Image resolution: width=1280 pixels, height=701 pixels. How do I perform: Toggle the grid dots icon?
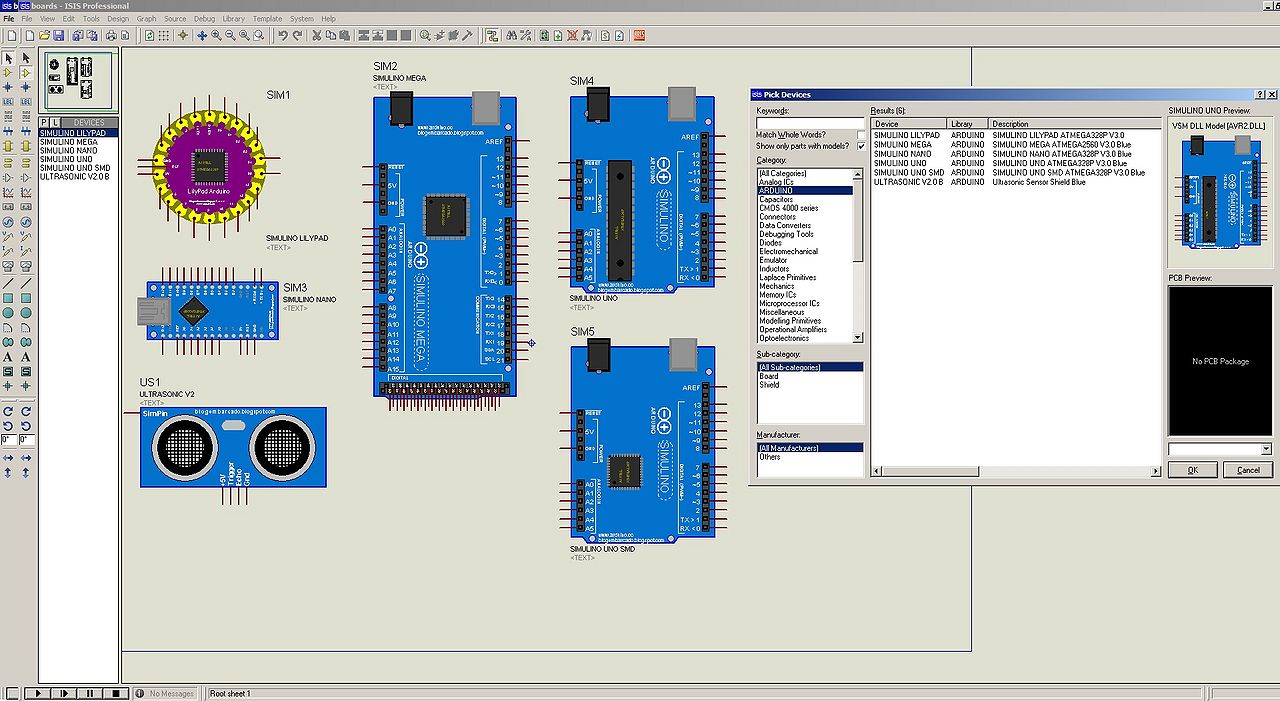pos(163,35)
